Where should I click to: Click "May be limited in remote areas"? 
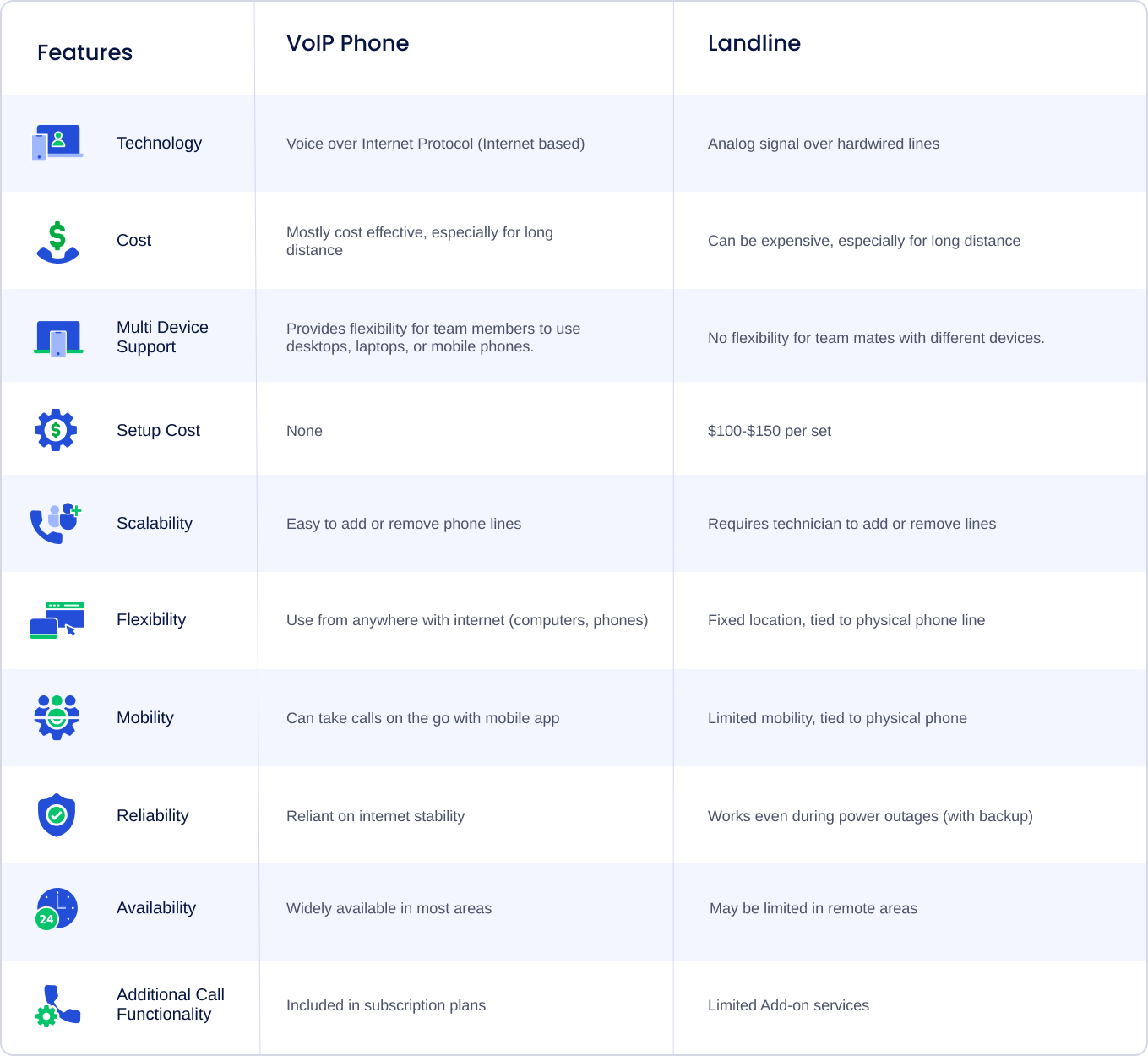pyautogui.click(x=813, y=908)
